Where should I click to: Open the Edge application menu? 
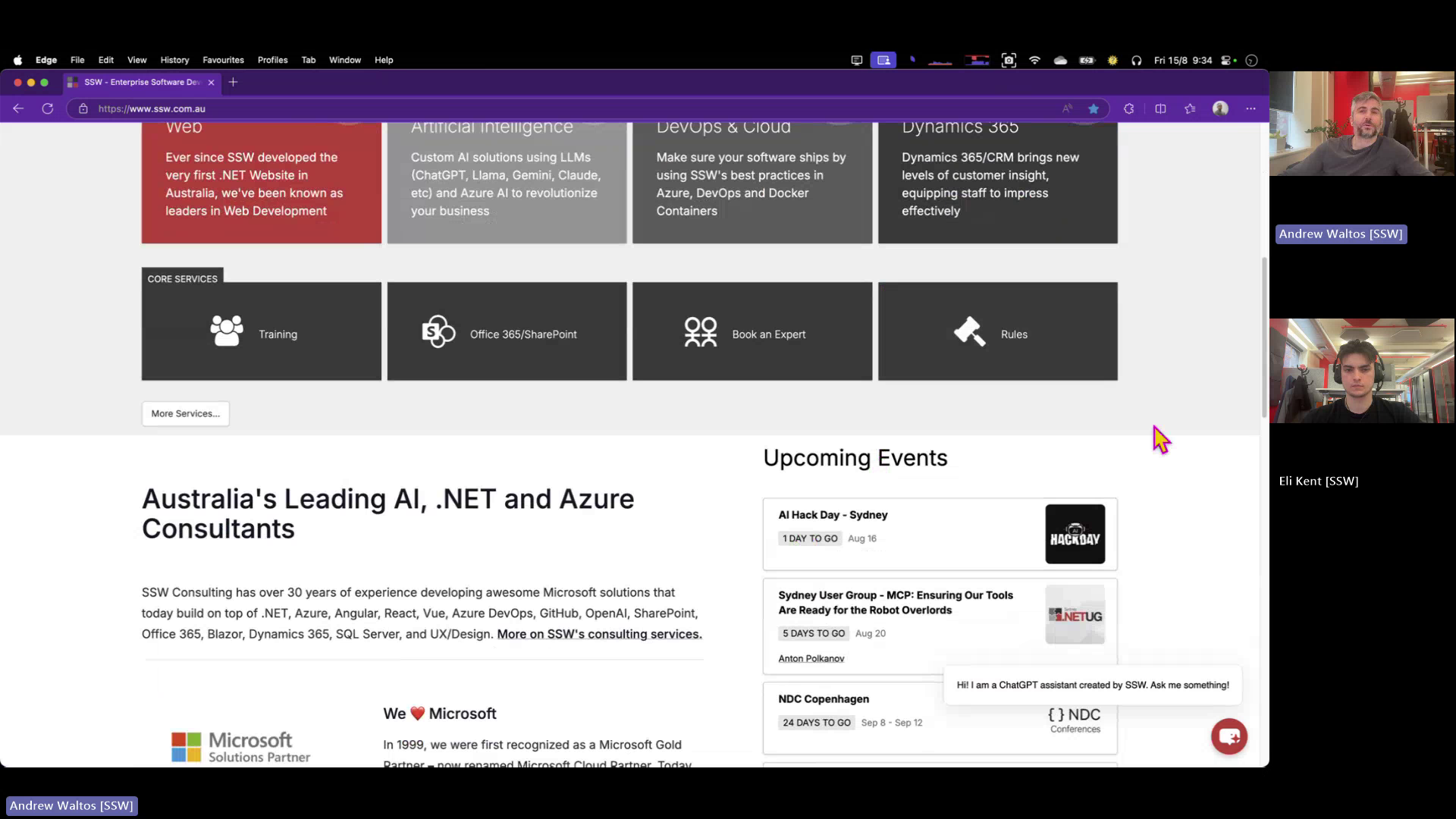pos(46,60)
